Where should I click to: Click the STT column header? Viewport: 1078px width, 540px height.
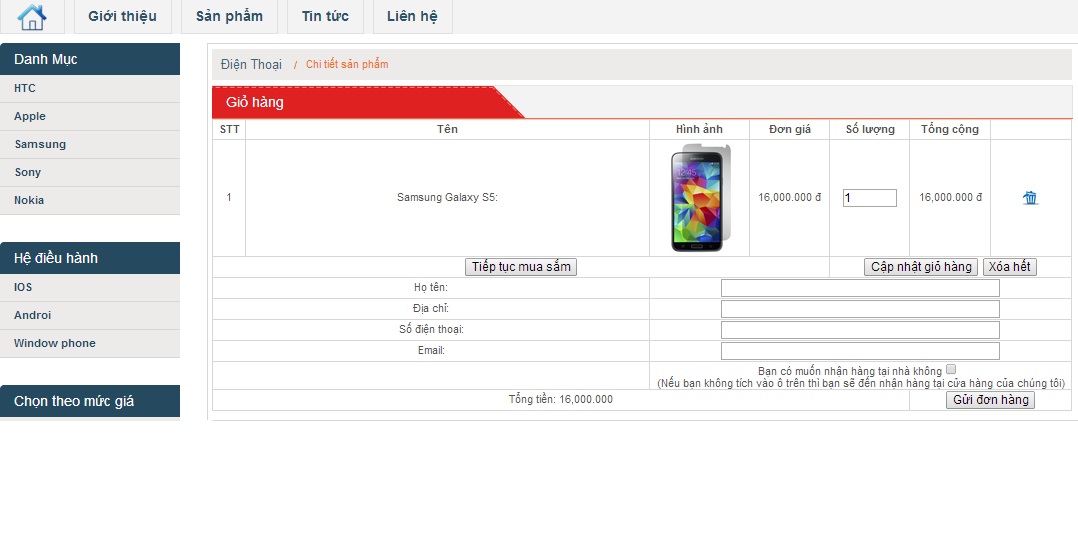[x=230, y=129]
